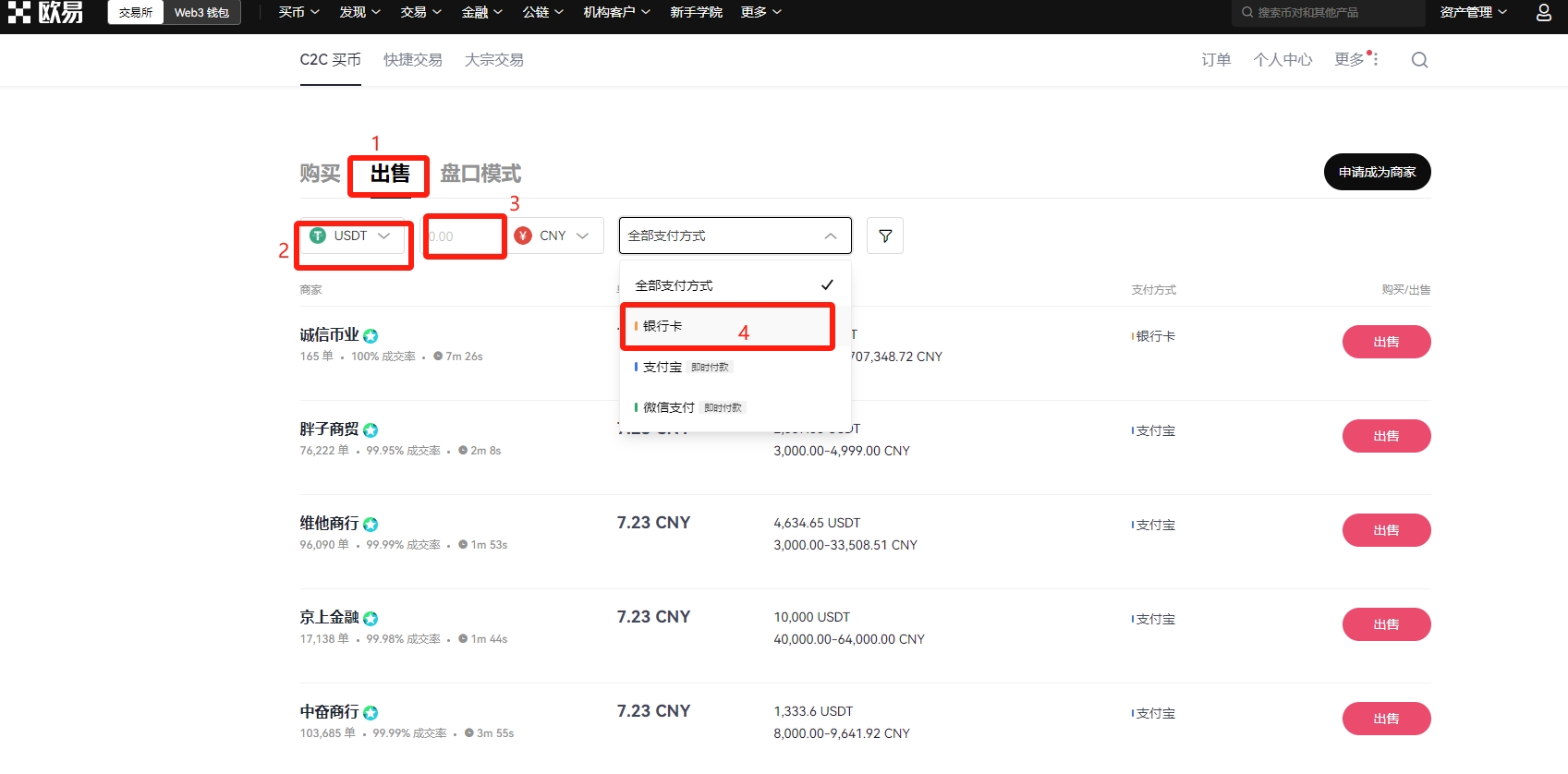Image resolution: width=1568 pixels, height=774 pixels.
Task: Expand the 机构客户 top menu
Action: [617, 12]
